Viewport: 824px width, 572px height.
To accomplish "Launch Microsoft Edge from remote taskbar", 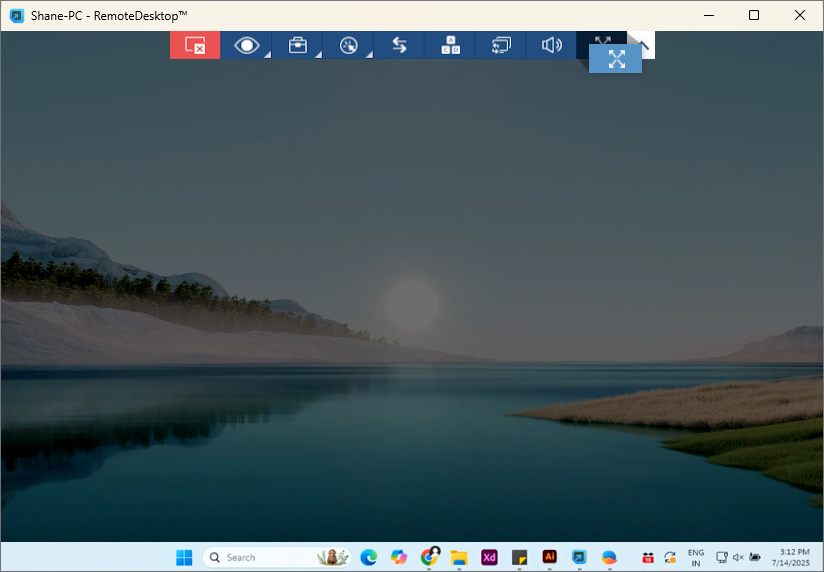I will (368, 557).
